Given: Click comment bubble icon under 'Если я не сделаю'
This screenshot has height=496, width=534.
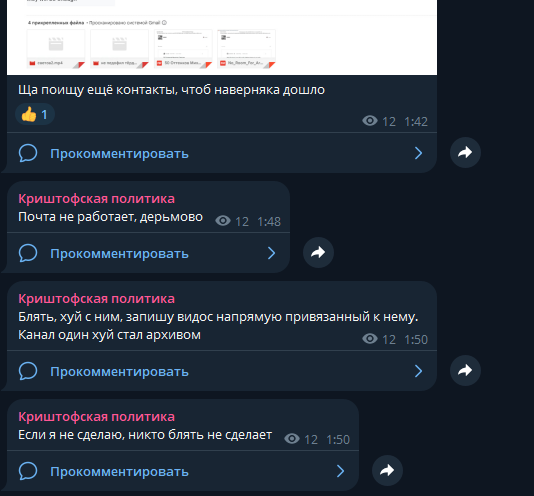Looking at the screenshot, I should (28, 471).
